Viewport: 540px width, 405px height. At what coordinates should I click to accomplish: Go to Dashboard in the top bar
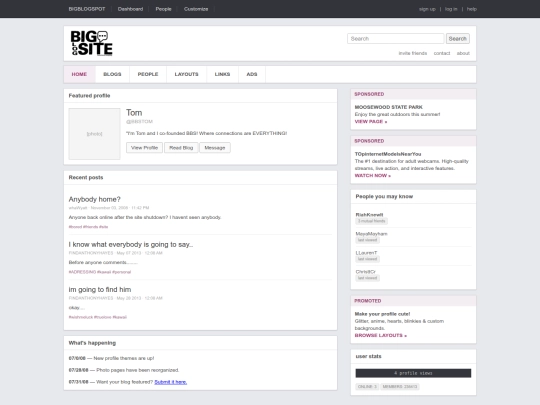[x=130, y=9]
